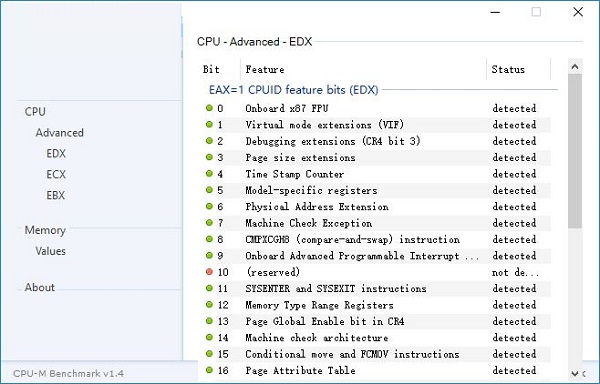The image size is (600, 384).
Task: Open the EBX register page
Action: [56, 195]
